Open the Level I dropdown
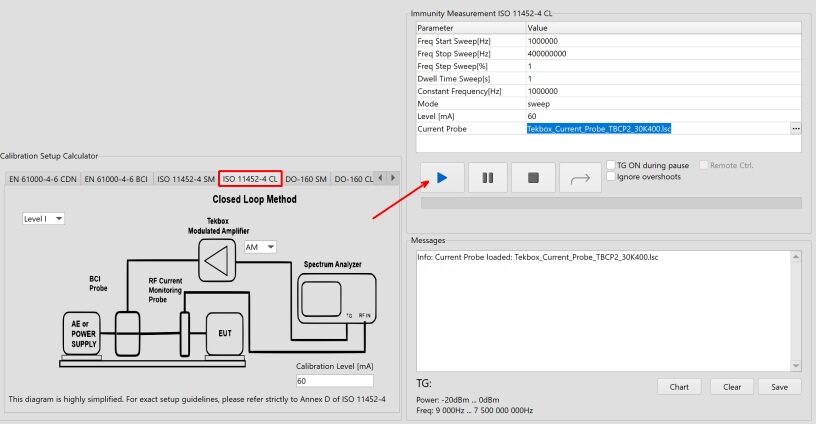This screenshot has height=424, width=816. [43, 219]
